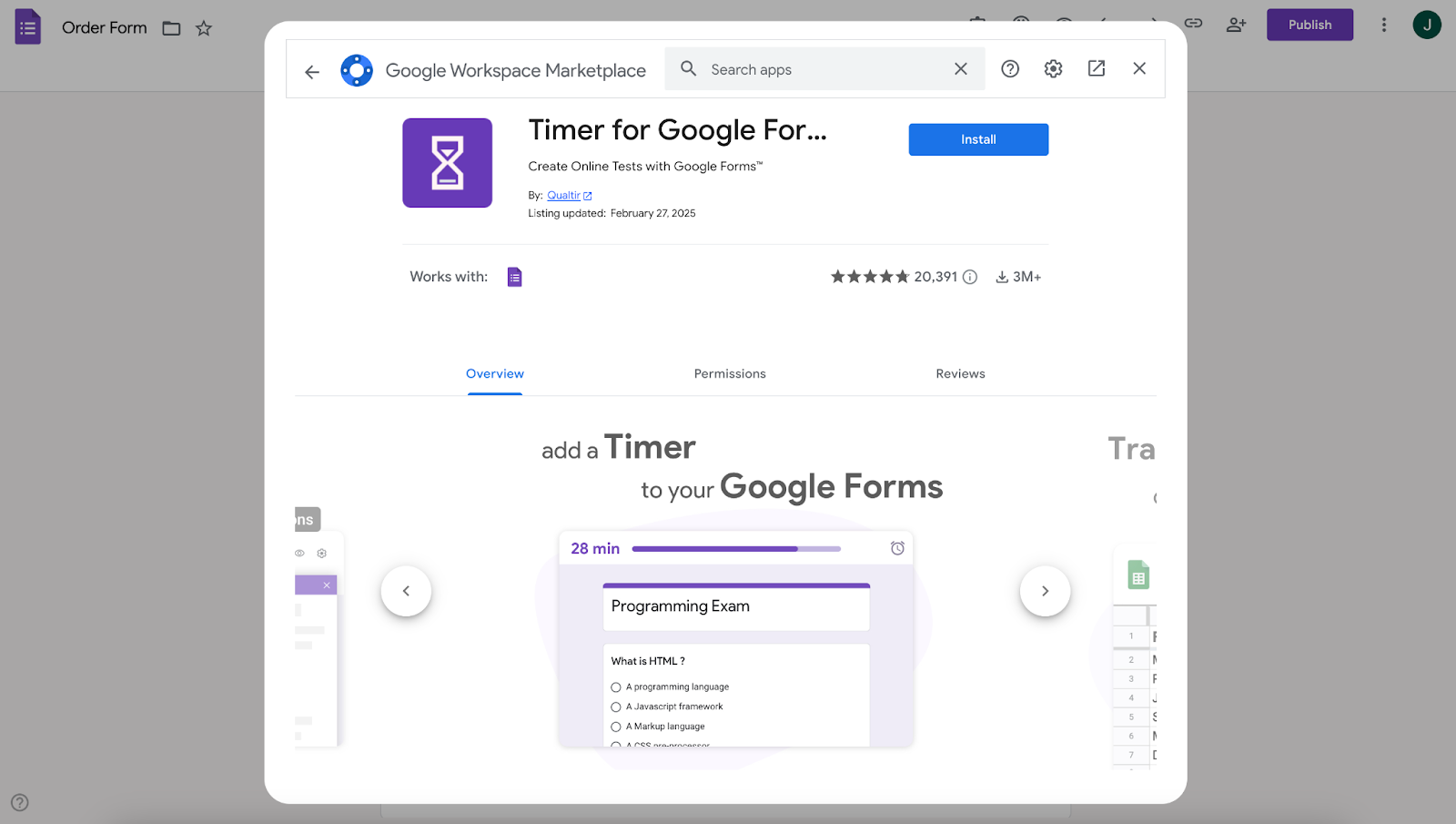The height and width of the screenshot is (824, 1456).
Task: Open the Programming Exam screenshot
Action: pos(736,639)
